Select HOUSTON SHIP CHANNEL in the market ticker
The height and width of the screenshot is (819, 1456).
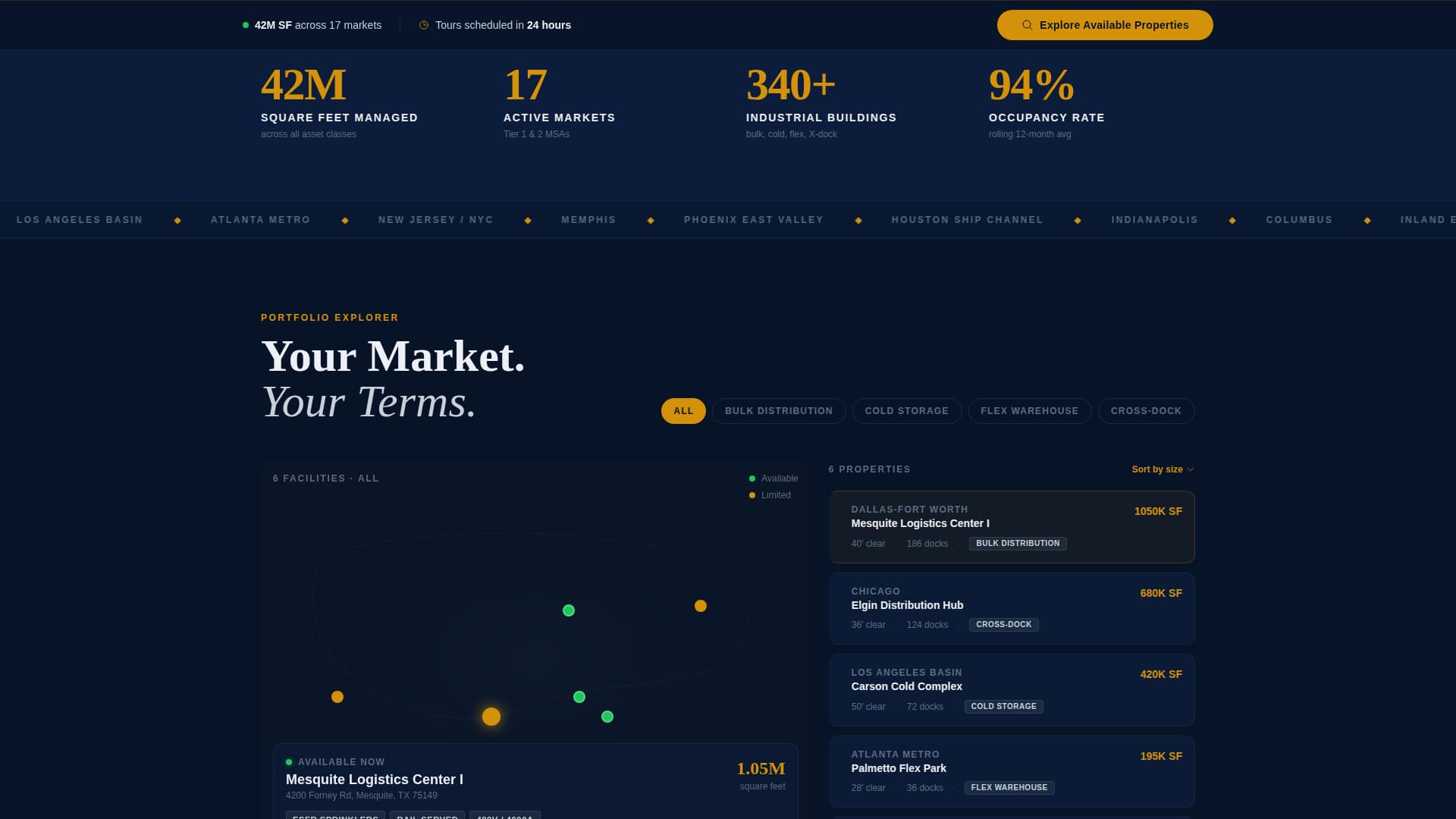[x=968, y=220]
